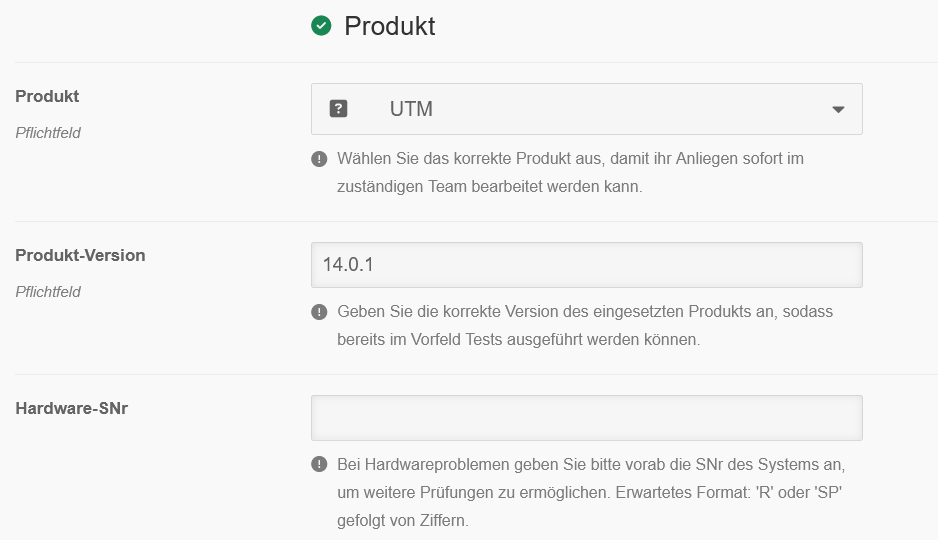Click the hardware serial number hint text
Image resolution: width=938 pixels, height=540 pixels.
coord(592,465)
